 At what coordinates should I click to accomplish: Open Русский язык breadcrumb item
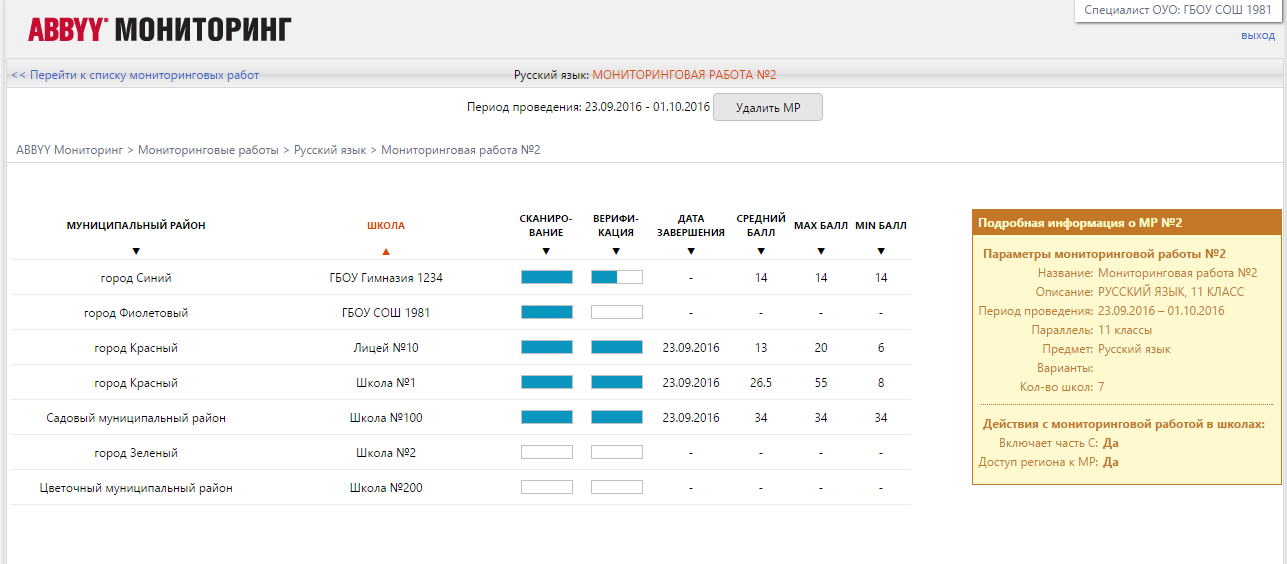330,150
